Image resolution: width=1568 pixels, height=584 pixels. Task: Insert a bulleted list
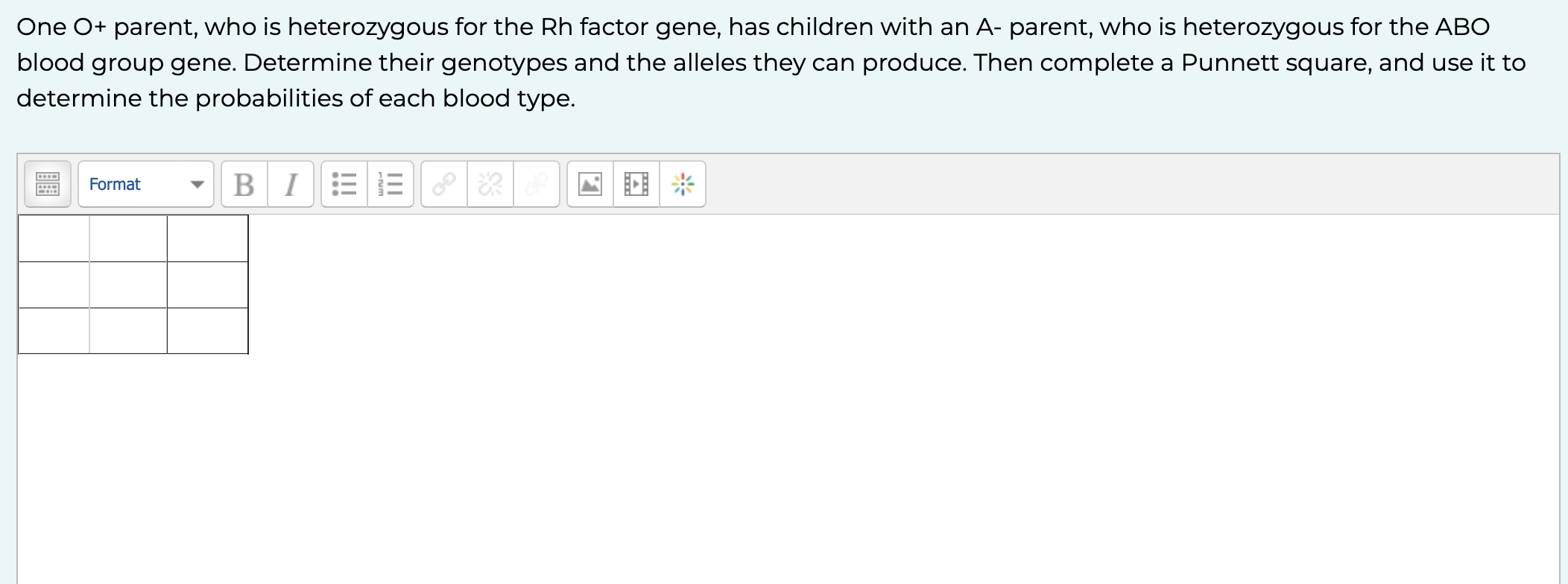pos(344,184)
